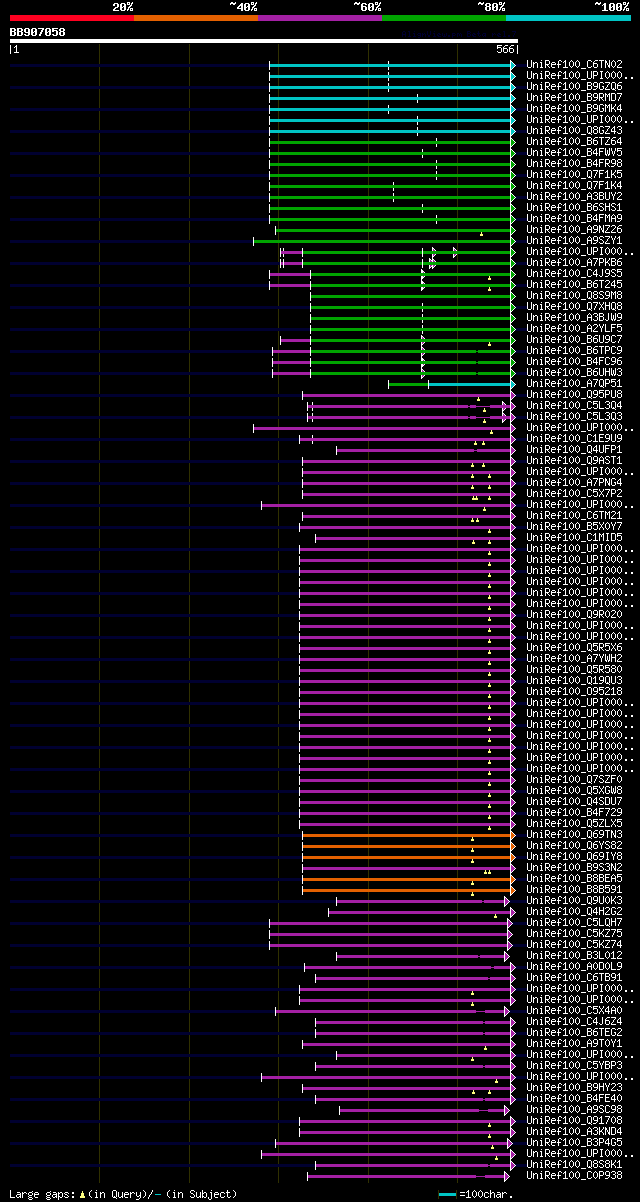Select label UniRef100_Q6YS82
Viewport: 640px width, 1202px height.
[576, 846]
